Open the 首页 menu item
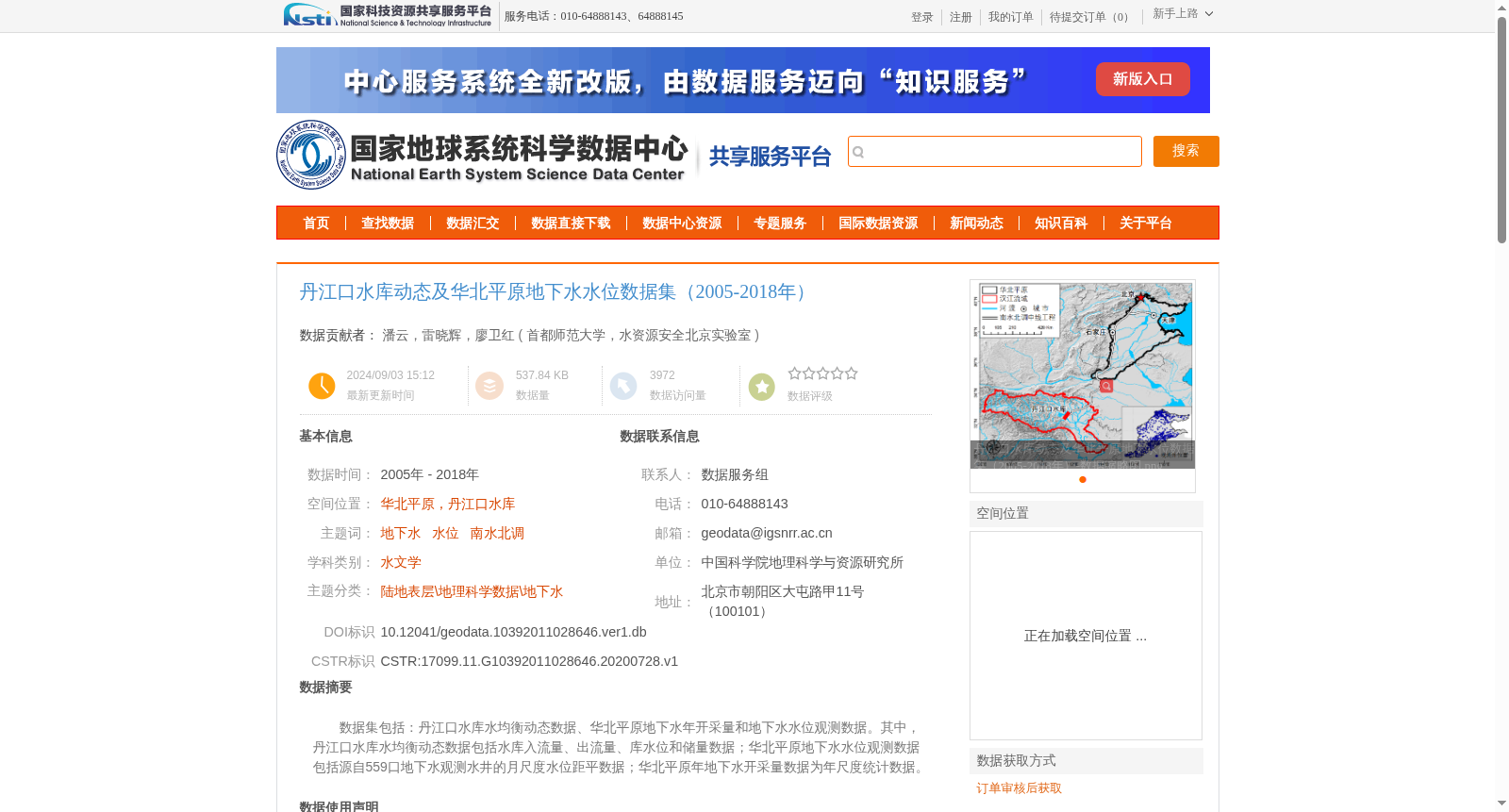Viewport: 1509px width, 812px height. pyautogui.click(x=316, y=224)
